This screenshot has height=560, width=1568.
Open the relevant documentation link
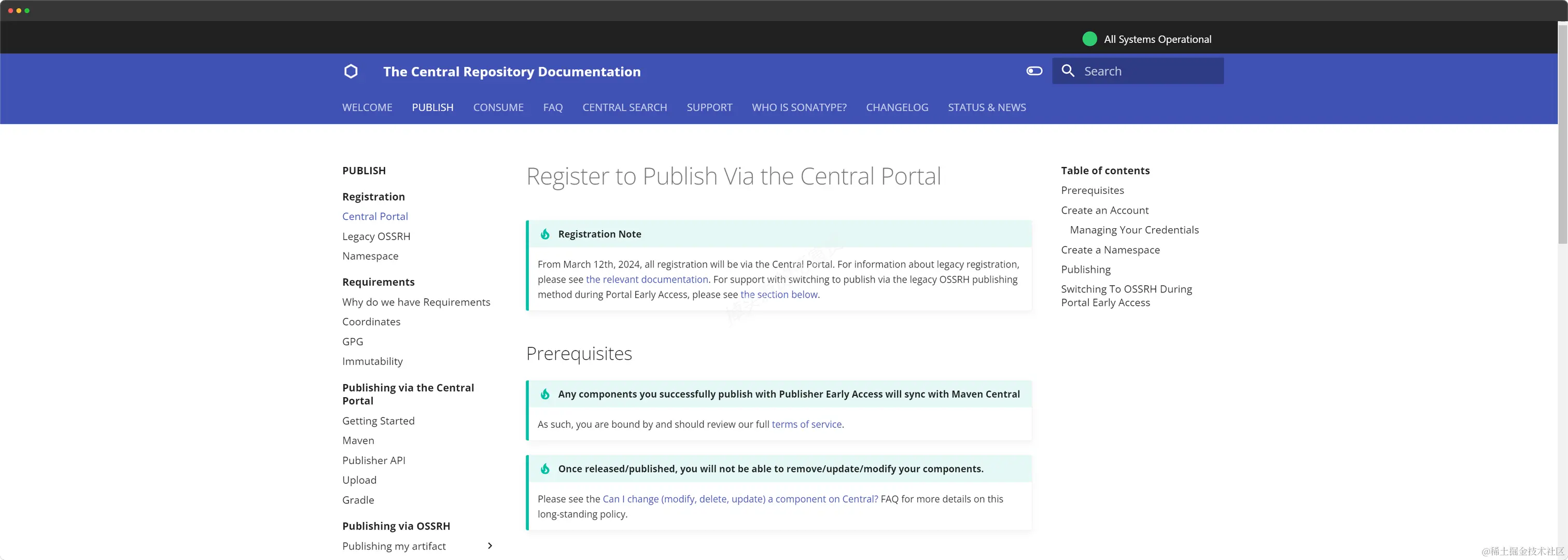click(x=647, y=279)
